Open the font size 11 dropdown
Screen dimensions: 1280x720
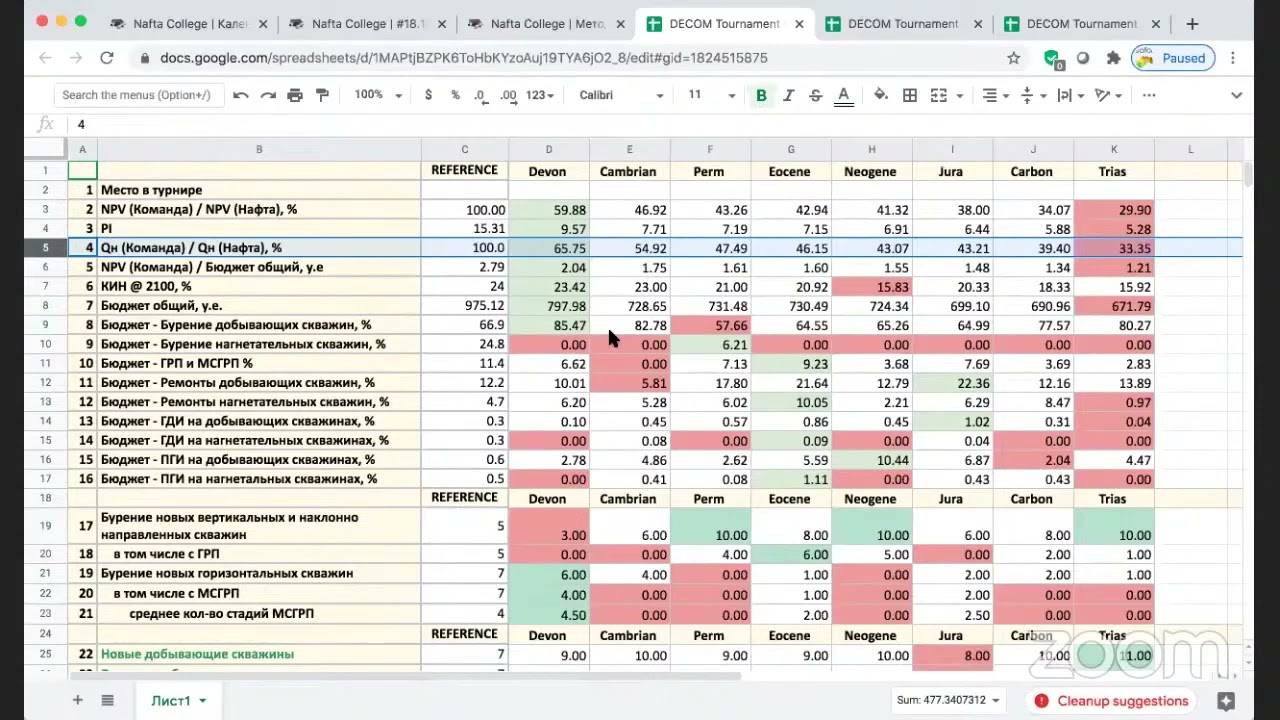pyautogui.click(x=711, y=95)
